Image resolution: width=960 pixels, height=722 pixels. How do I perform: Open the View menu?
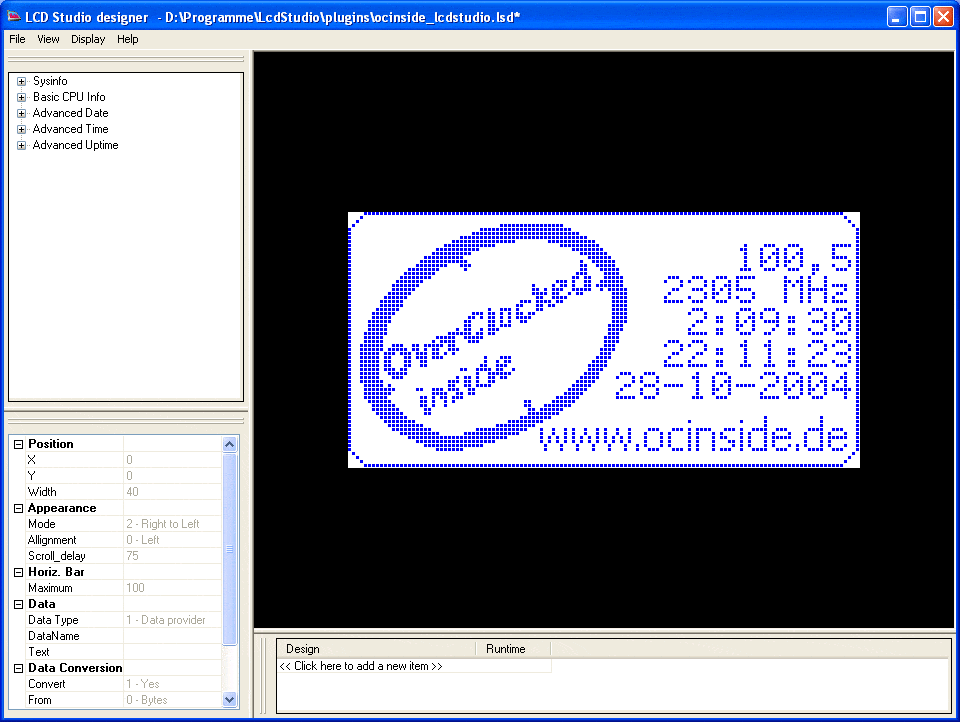(48, 39)
